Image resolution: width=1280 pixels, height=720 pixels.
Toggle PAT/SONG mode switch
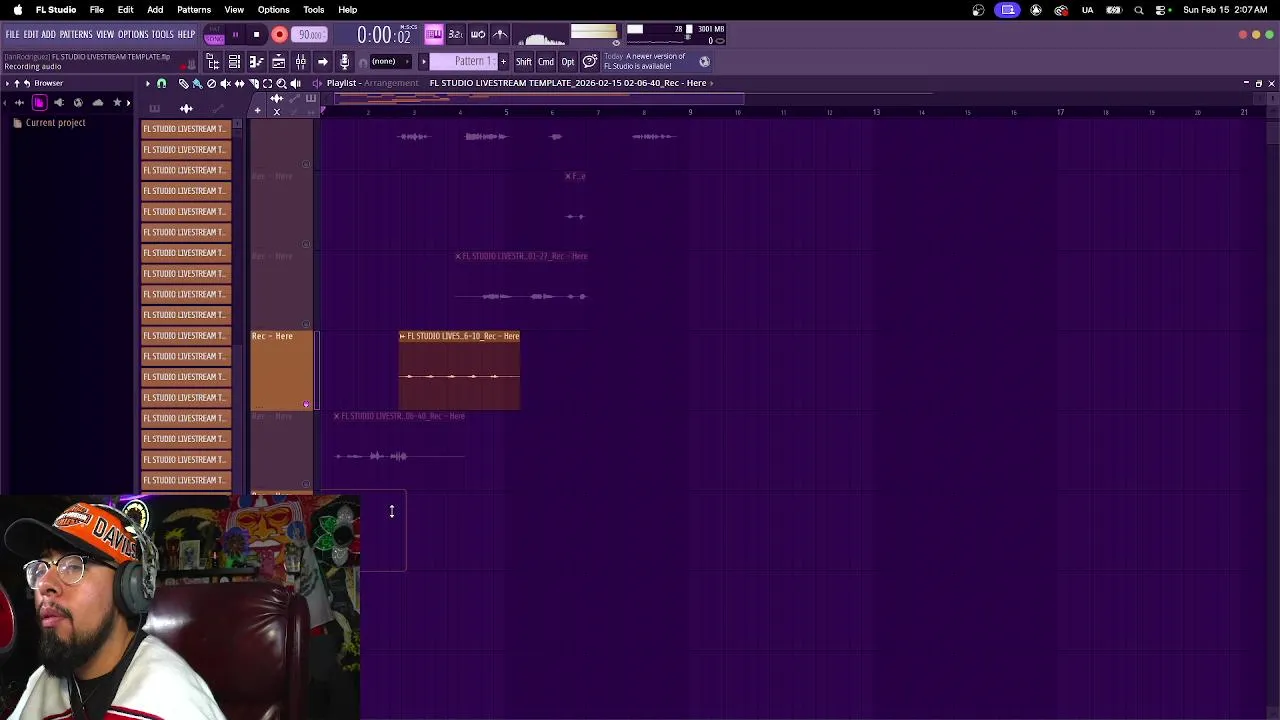point(214,34)
